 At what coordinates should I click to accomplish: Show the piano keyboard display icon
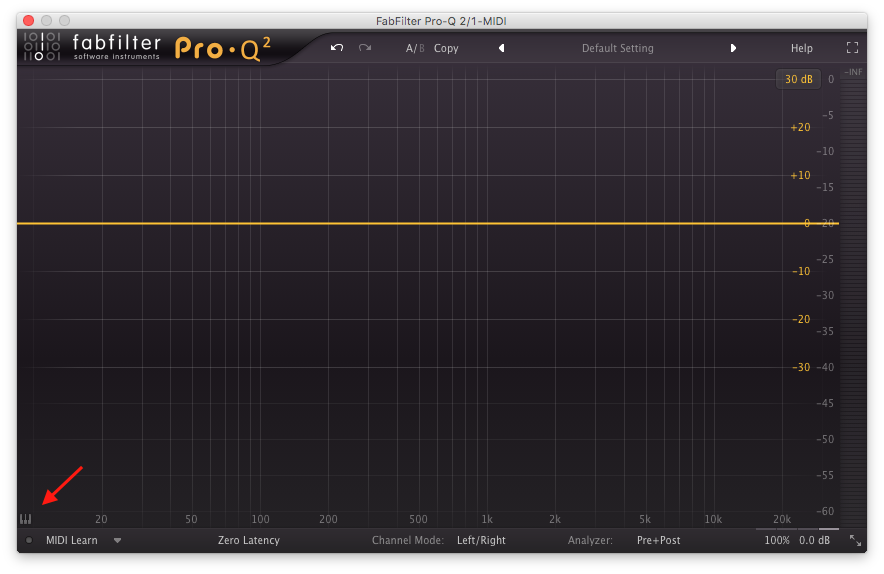coord(25,519)
